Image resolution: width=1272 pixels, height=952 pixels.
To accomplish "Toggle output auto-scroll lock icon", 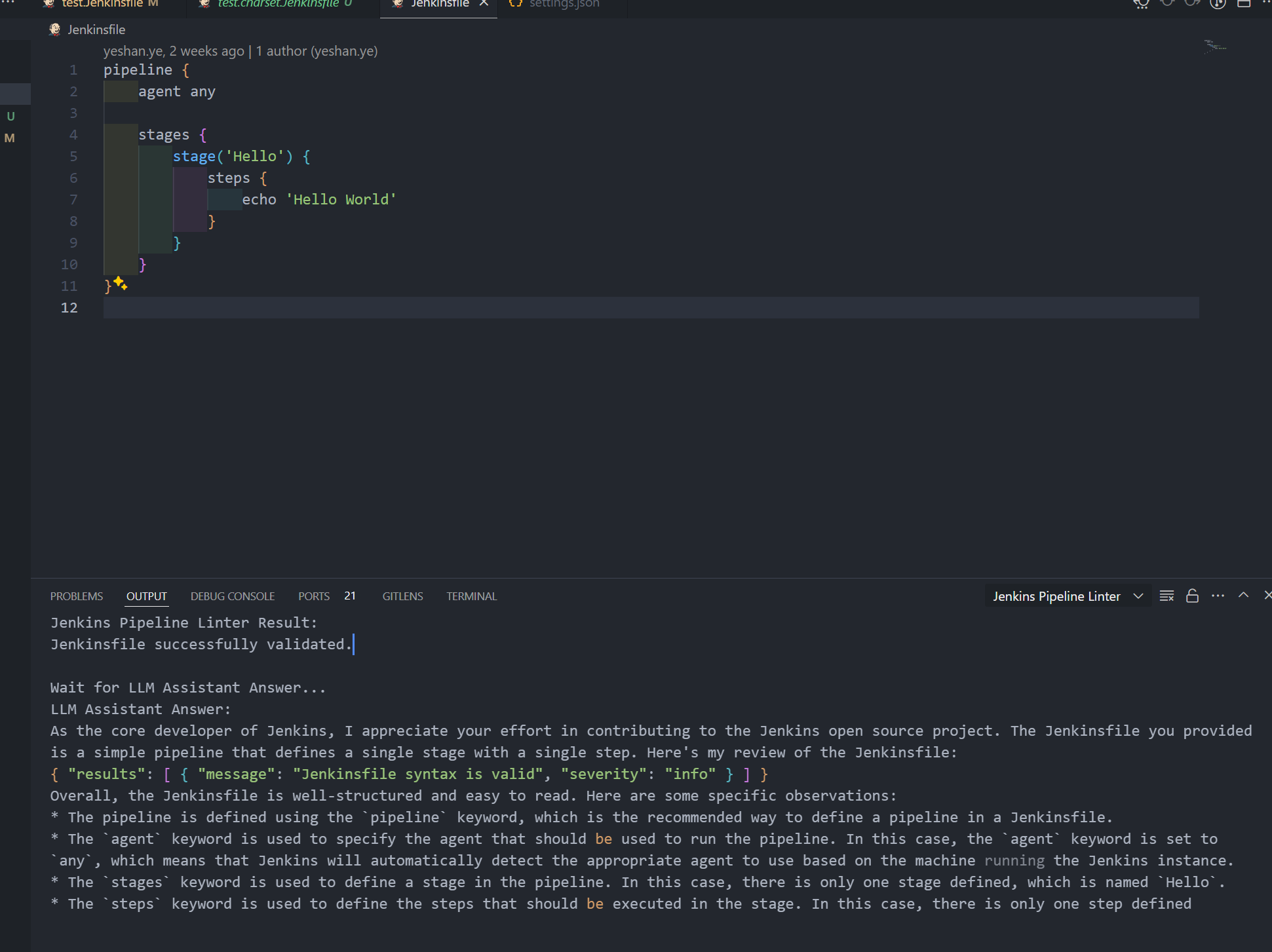I will tap(1192, 596).
